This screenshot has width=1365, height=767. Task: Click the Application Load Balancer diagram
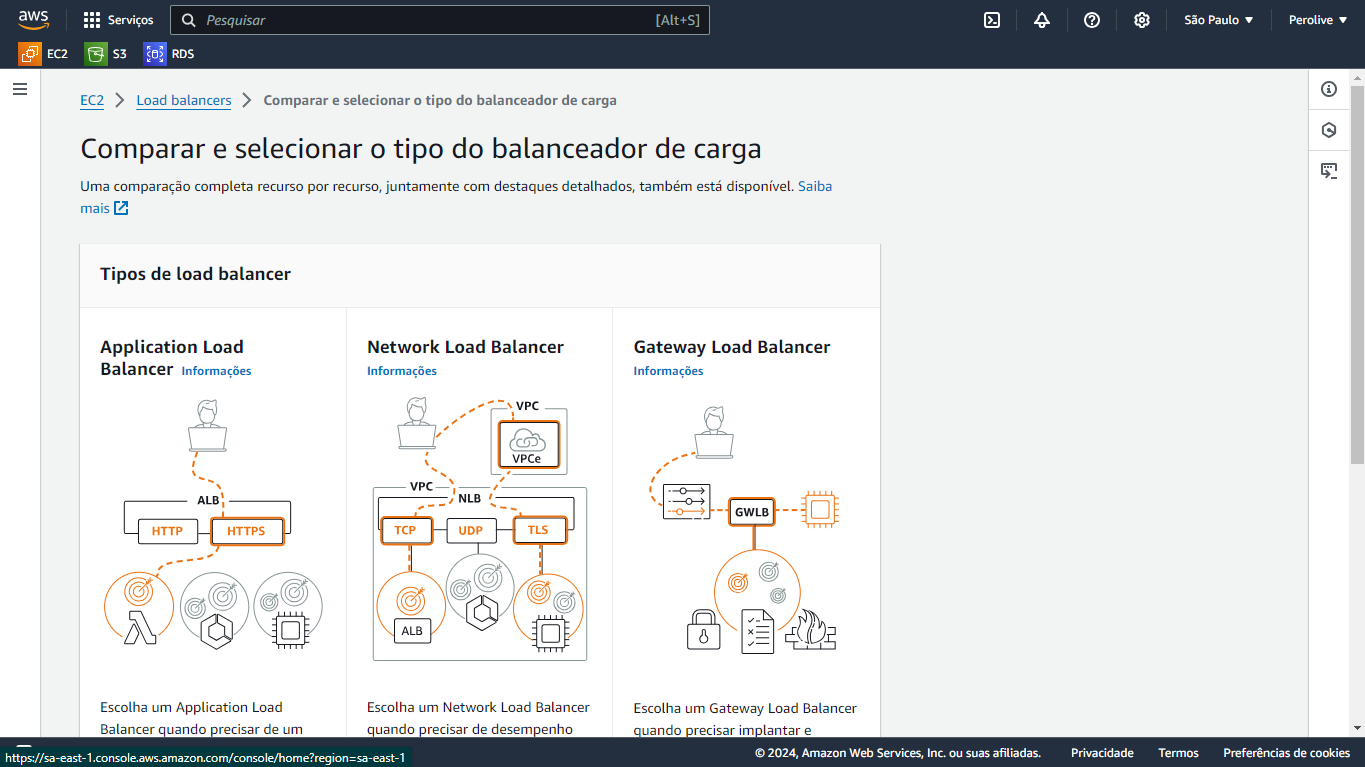click(x=213, y=525)
